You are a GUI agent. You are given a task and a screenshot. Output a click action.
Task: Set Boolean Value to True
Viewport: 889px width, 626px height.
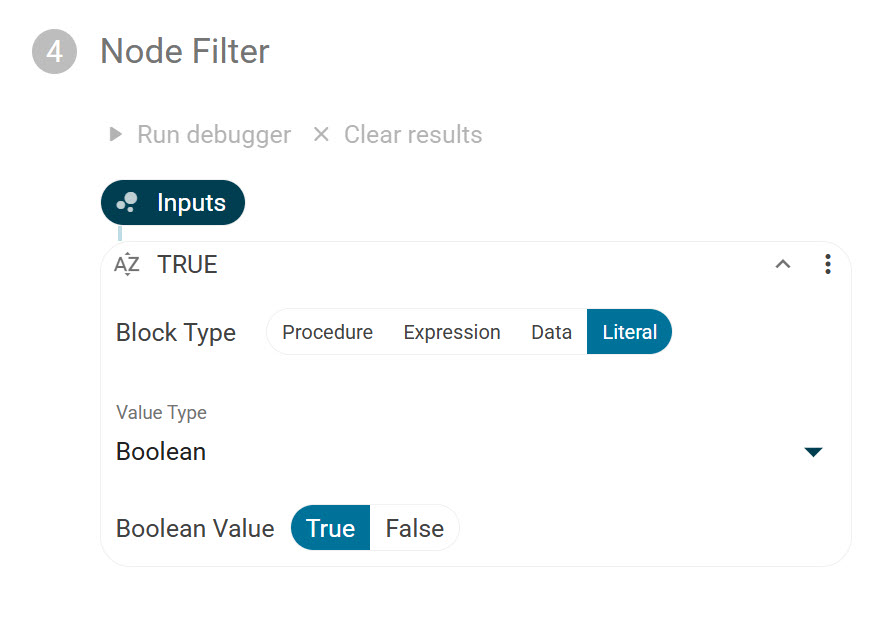point(330,528)
